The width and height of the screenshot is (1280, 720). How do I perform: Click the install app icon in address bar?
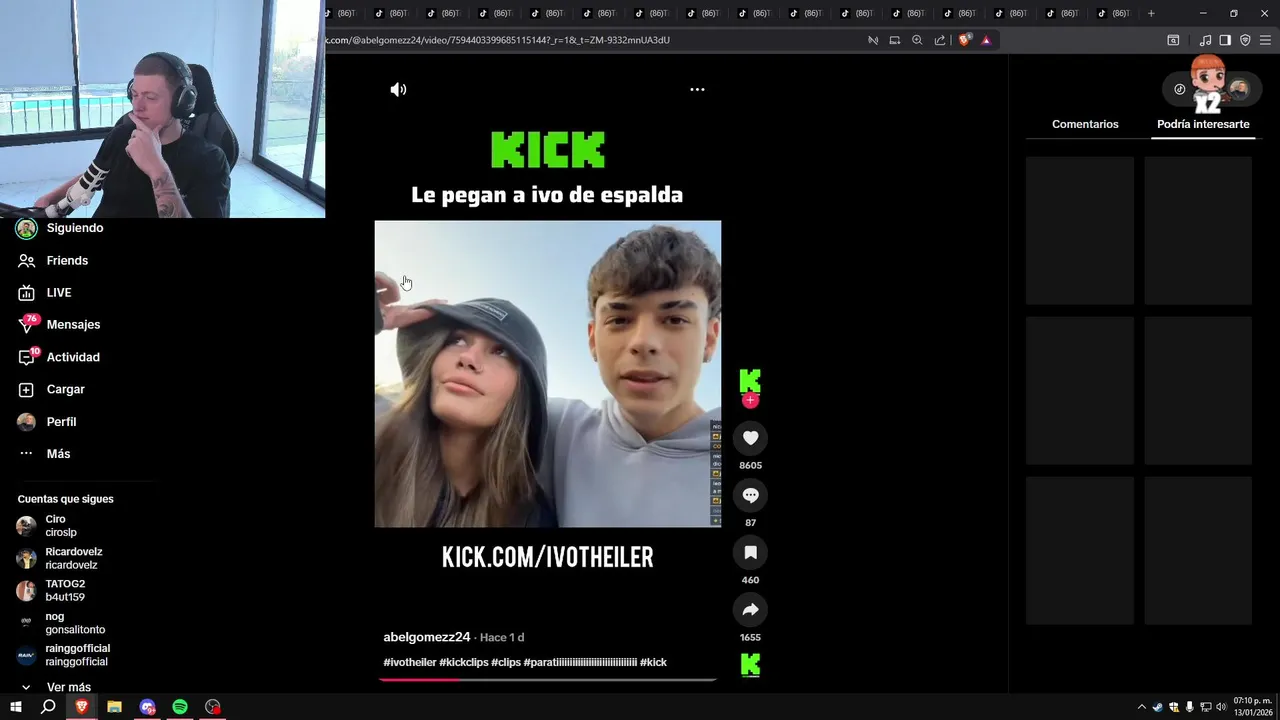tap(895, 40)
